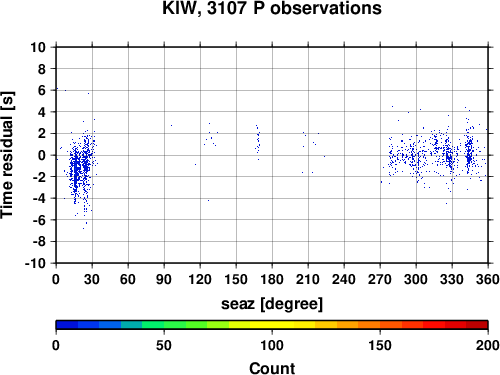Click the 'Time residual [s]' y-axis label
500x375 pixels.
[7, 155]
